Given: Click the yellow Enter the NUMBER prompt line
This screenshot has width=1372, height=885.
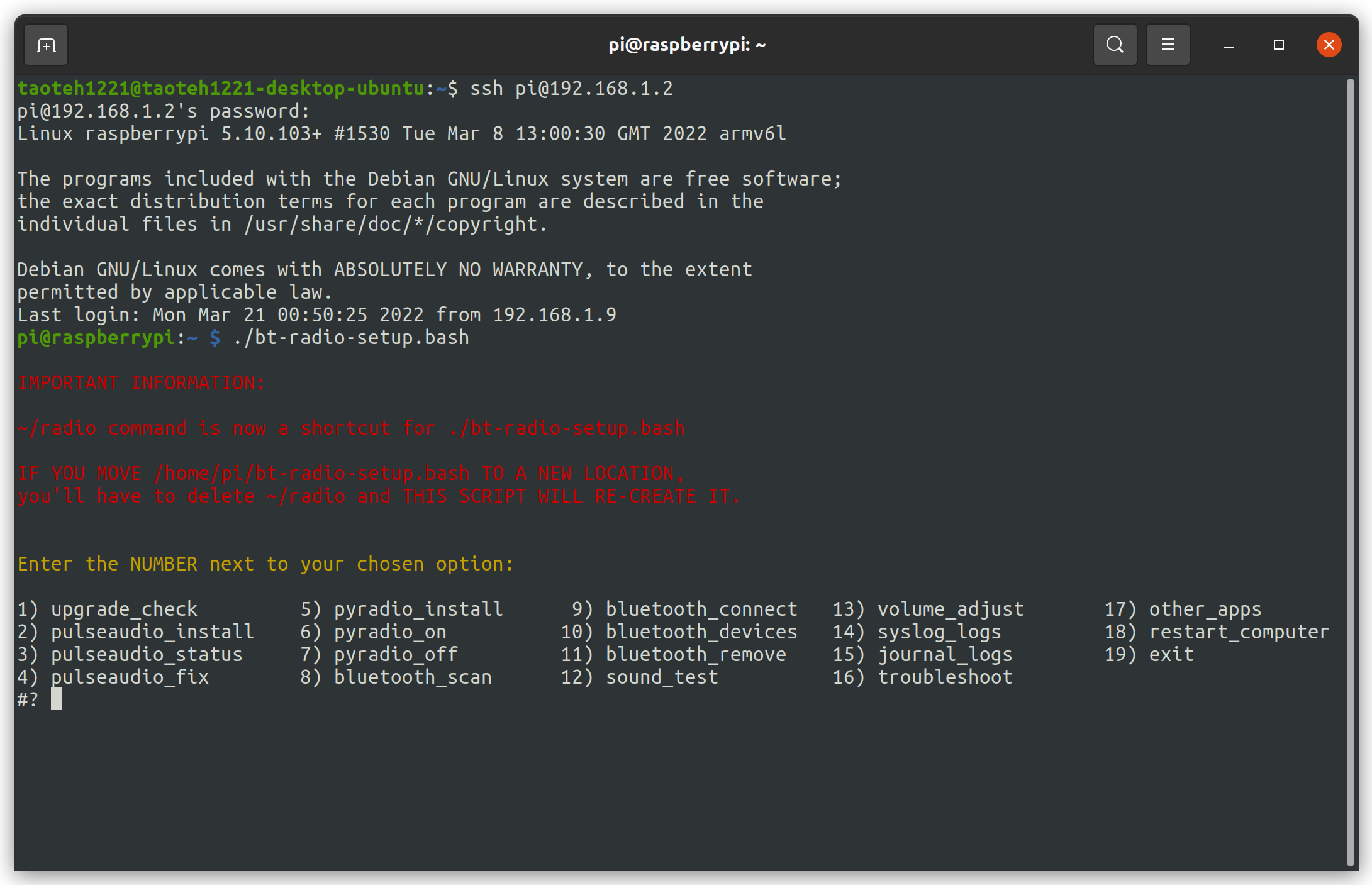Looking at the screenshot, I should 265,564.
